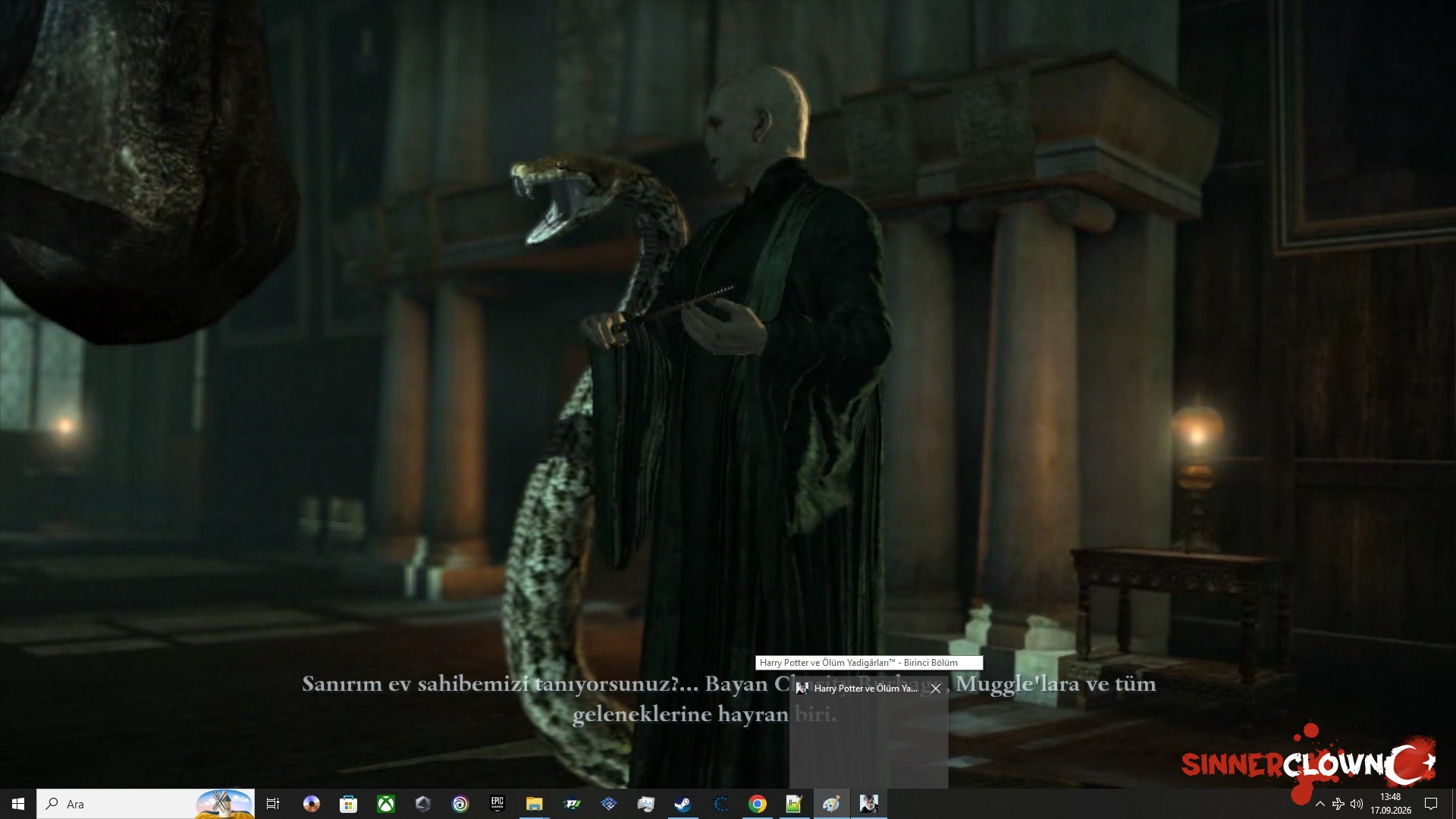Open the Windows Start menu
Image resolution: width=1456 pixels, height=819 pixels.
click(x=18, y=804)
